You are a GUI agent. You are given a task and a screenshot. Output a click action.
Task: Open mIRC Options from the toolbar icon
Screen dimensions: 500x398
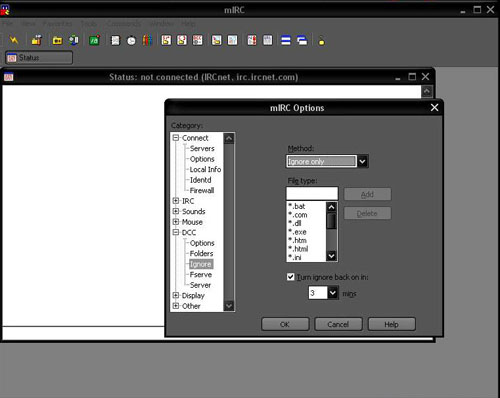(36, 40)
